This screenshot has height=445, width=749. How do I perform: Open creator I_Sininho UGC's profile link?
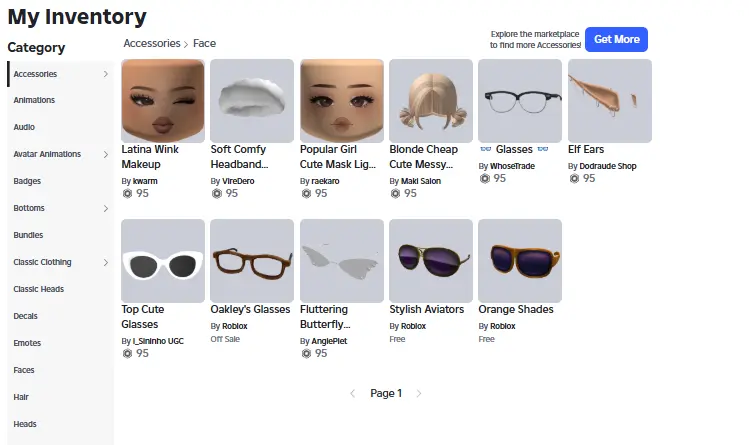coord(158,341)
